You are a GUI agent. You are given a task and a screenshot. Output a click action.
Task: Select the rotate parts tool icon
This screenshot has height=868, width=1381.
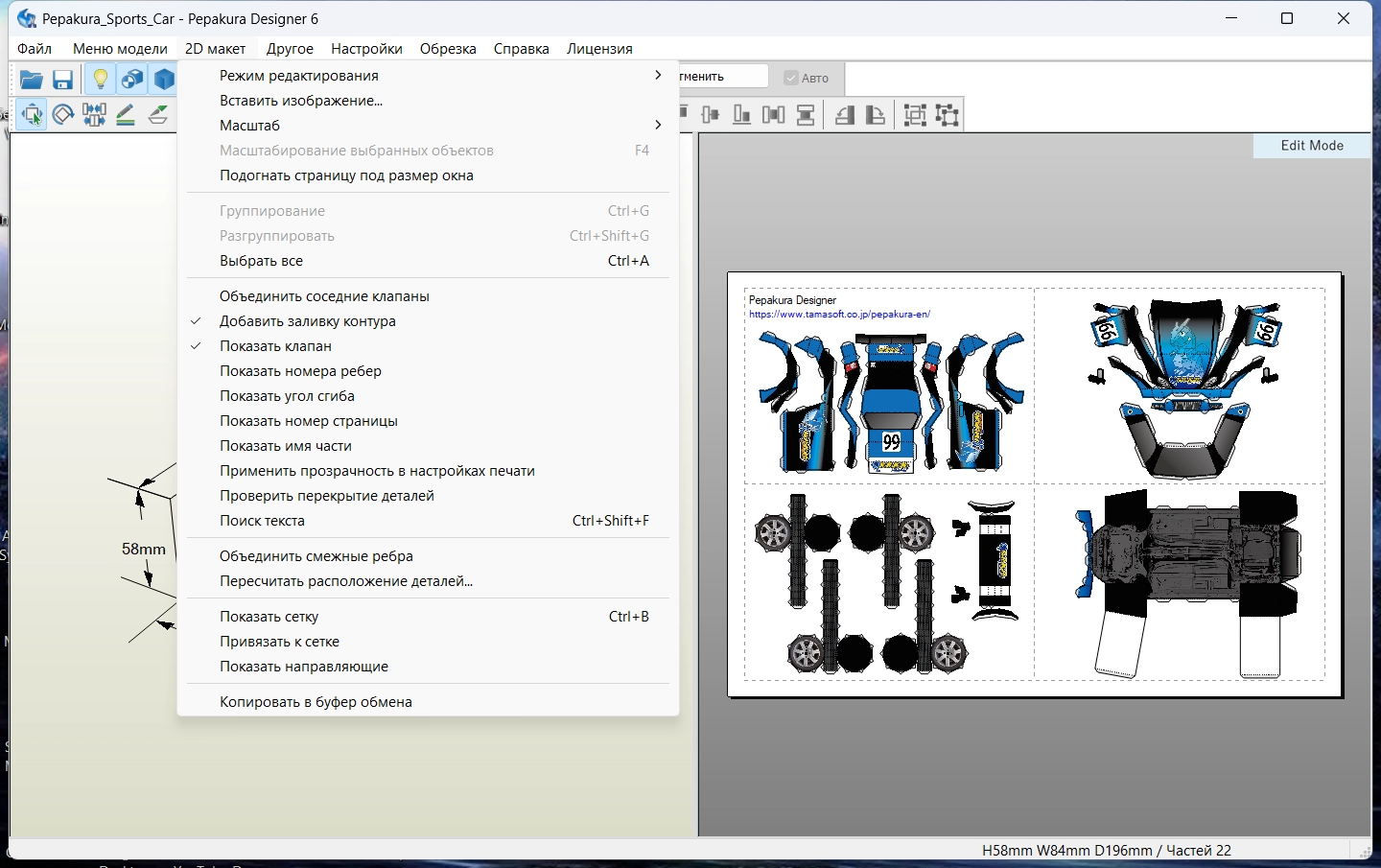pos(63,115)
